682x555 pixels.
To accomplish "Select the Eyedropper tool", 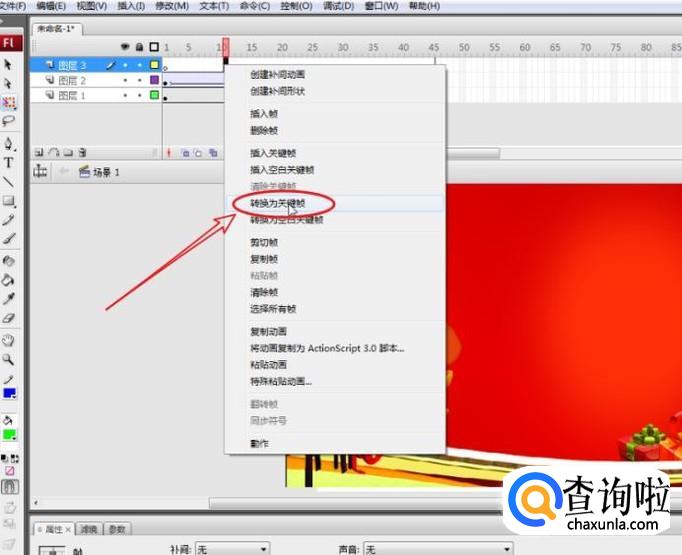I will [8, 298].
